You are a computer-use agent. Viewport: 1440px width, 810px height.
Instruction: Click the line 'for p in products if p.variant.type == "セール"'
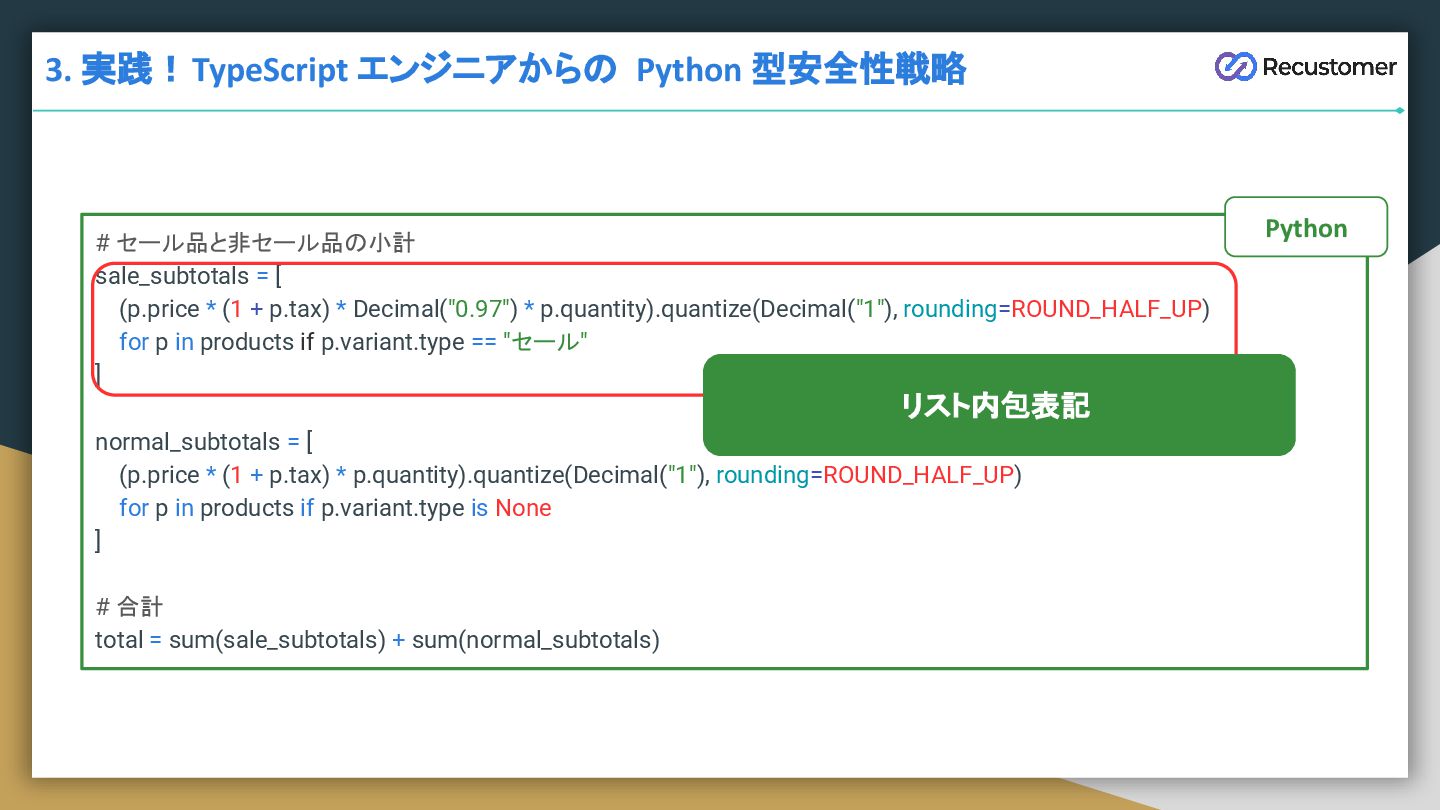353,342
